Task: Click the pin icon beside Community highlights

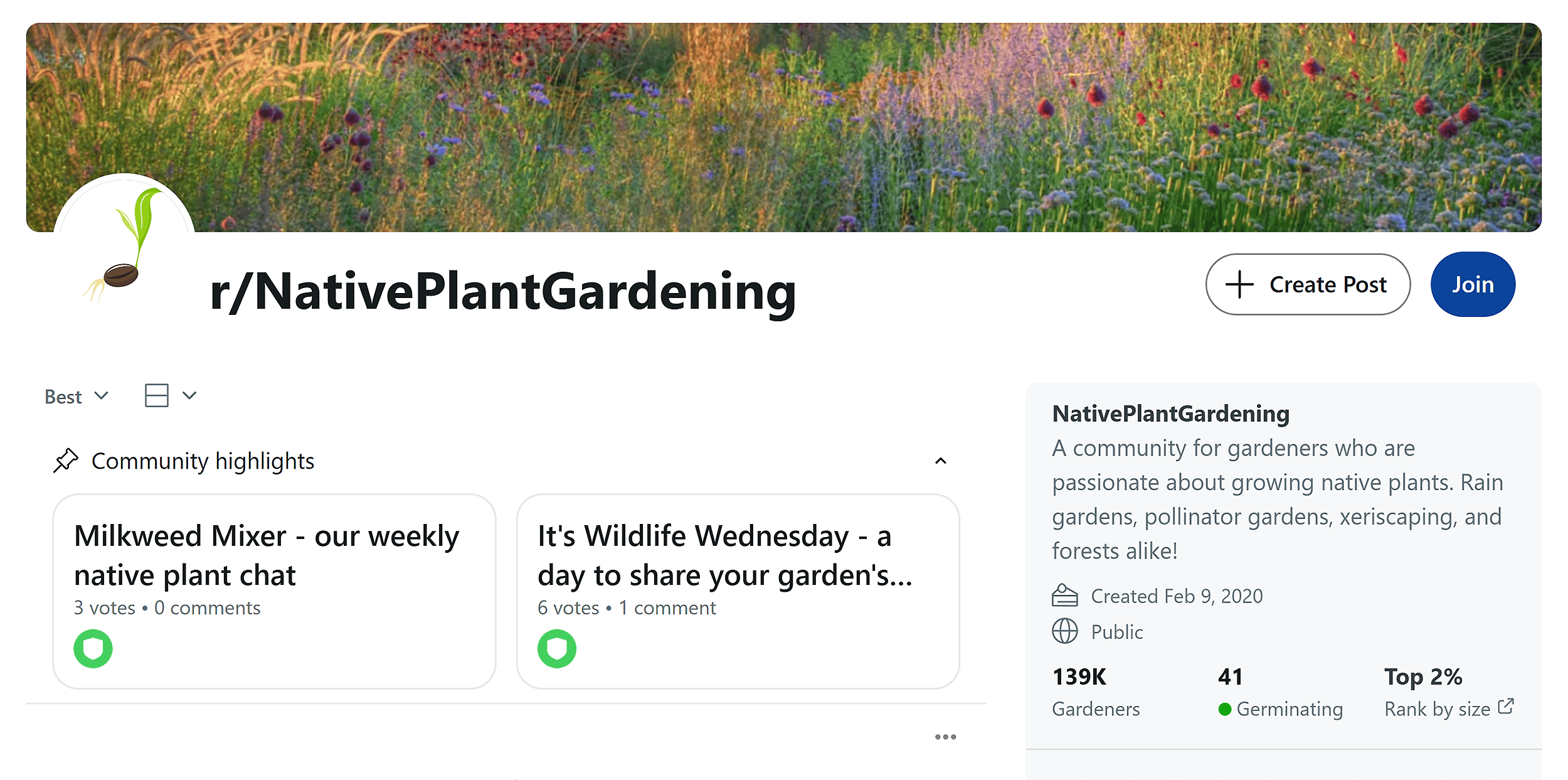Action: [x=66, y=460]
